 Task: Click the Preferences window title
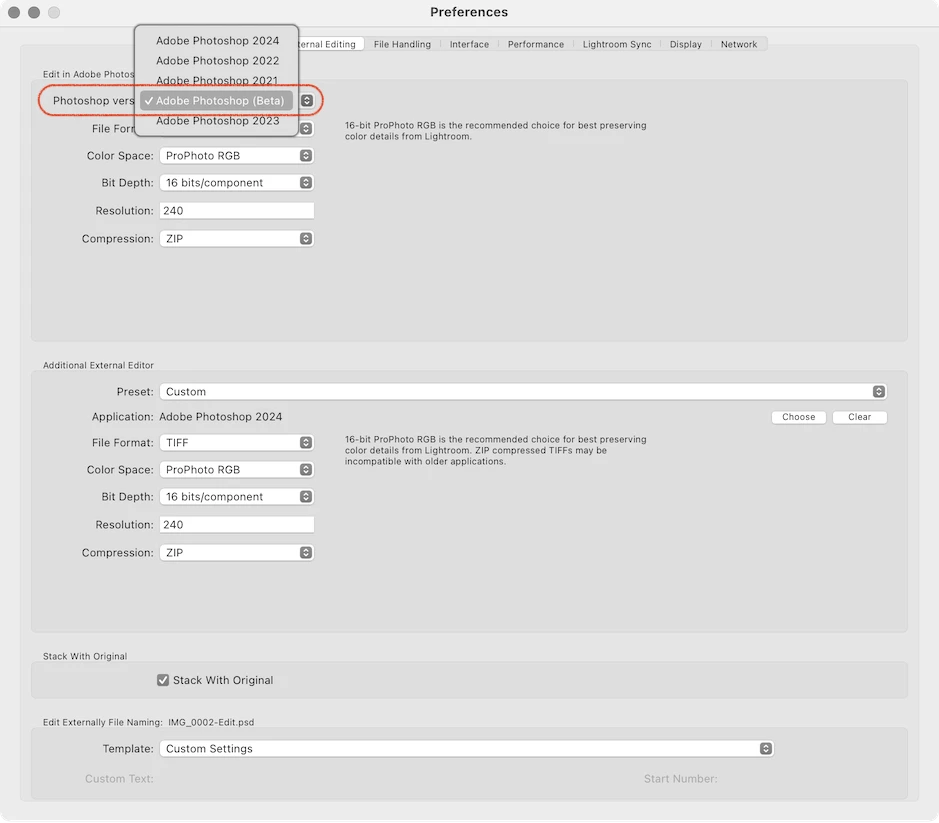pyautogui.click(x=469, y=12)
